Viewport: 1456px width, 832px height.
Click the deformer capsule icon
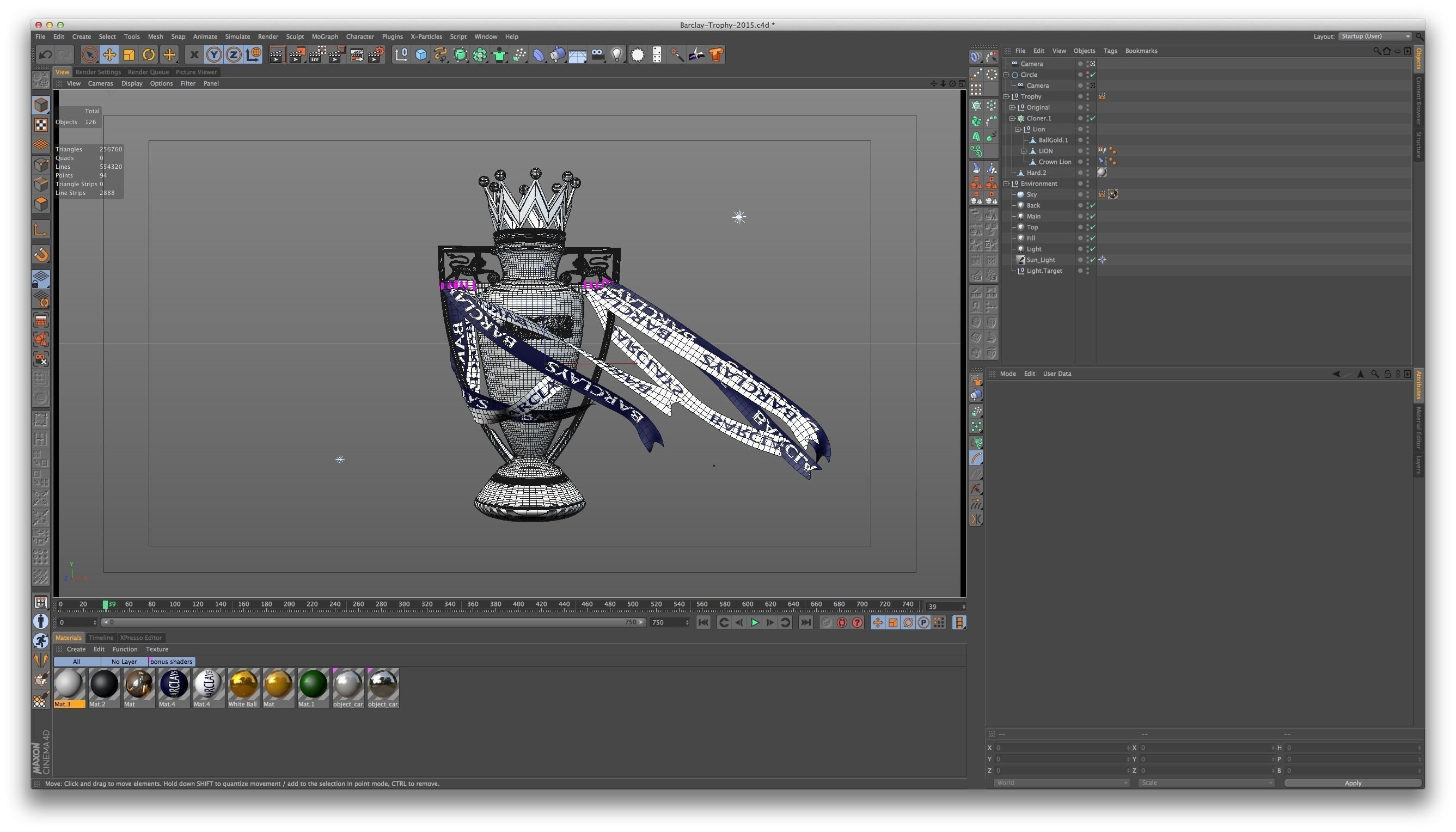coord(539,55)
